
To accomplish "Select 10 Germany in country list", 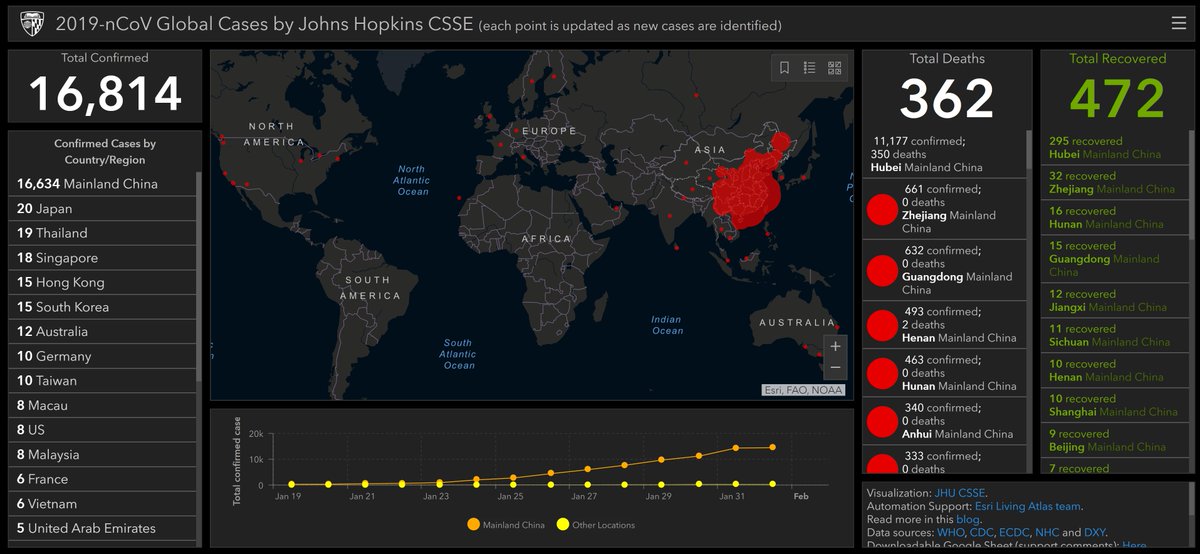I will coord(101,356).
